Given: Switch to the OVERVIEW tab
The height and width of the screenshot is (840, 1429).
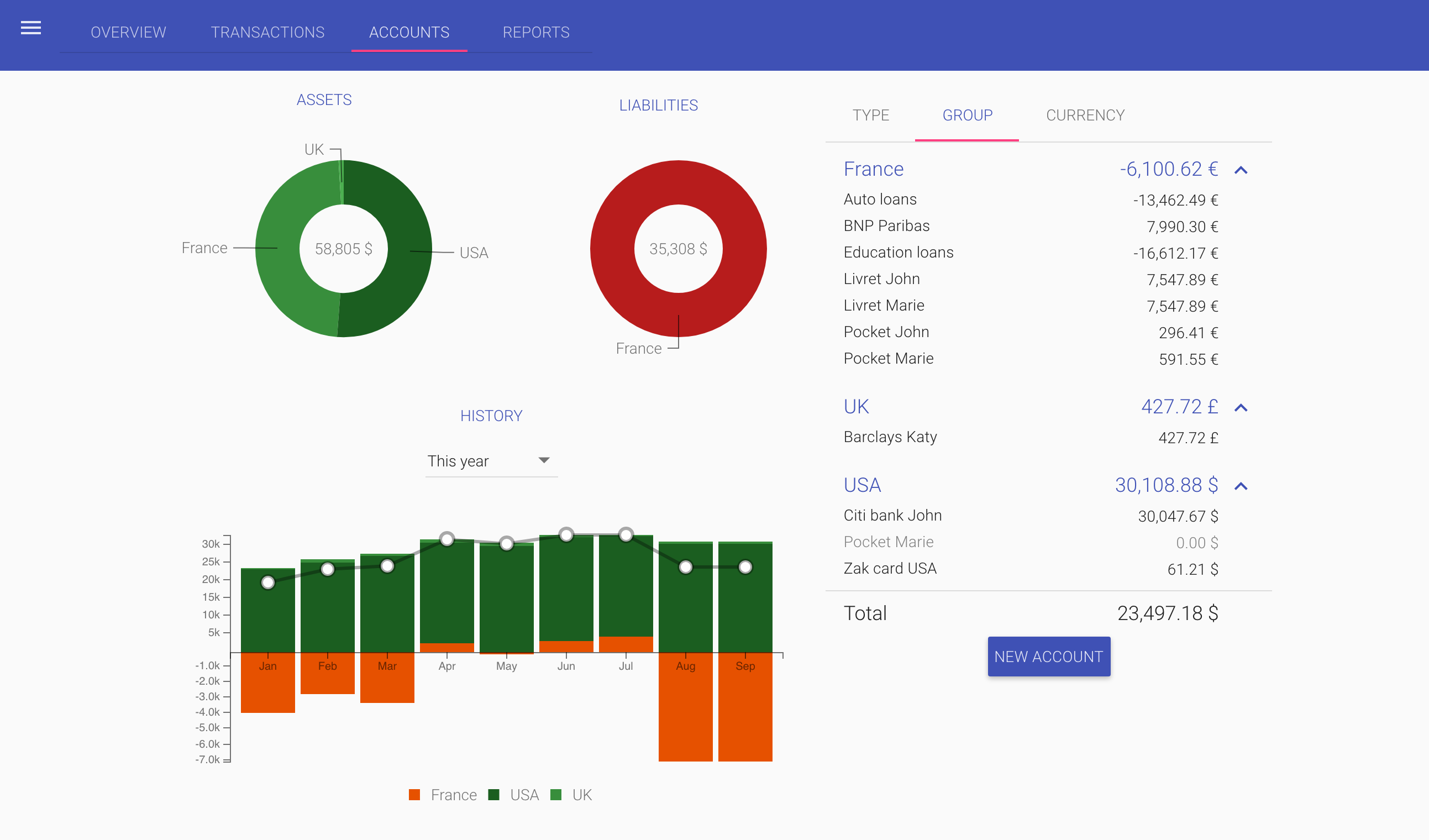Looking at the screenshot, I should click(128, 33).
